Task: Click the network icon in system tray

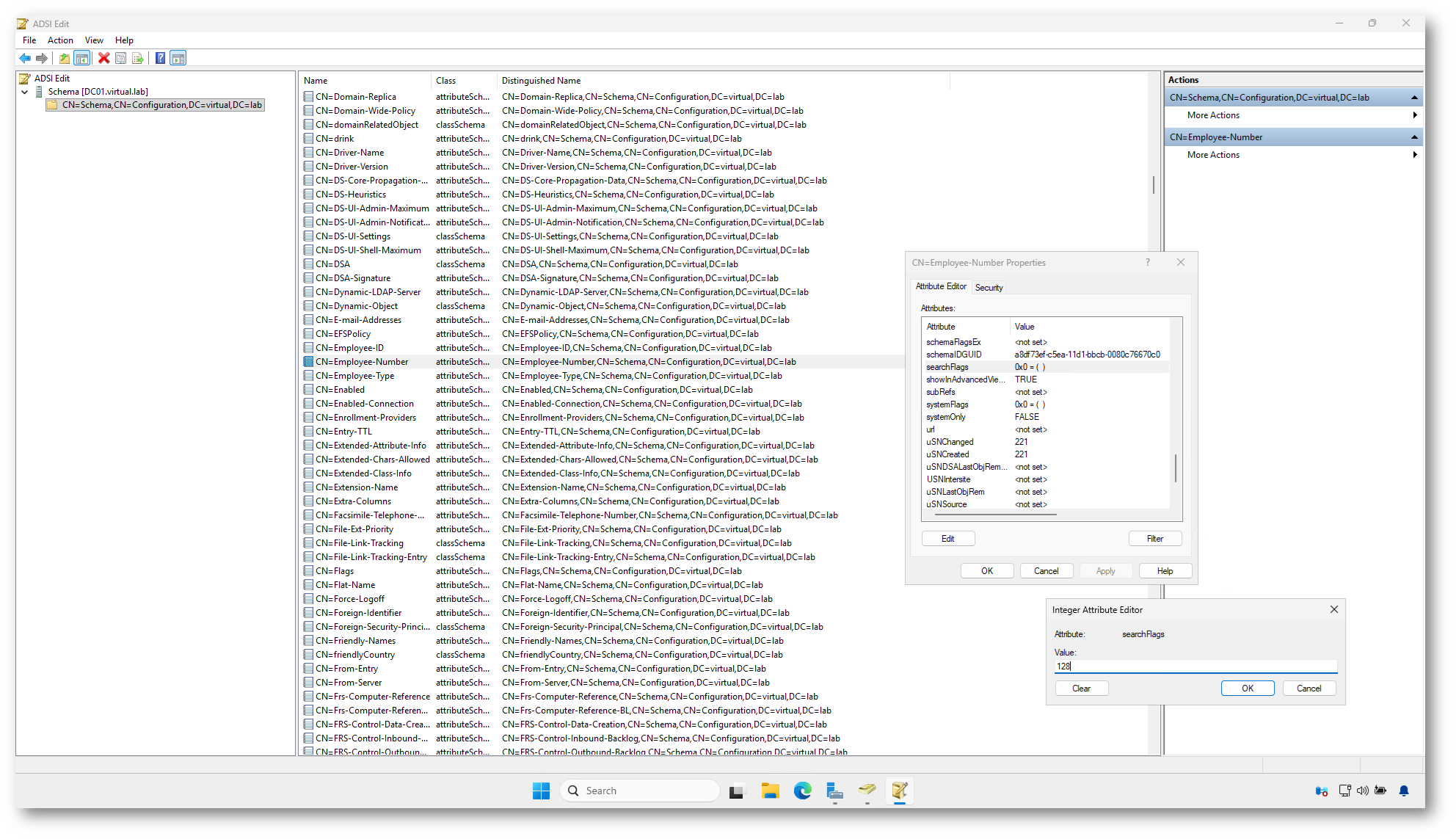Action: pos(1344,791)
